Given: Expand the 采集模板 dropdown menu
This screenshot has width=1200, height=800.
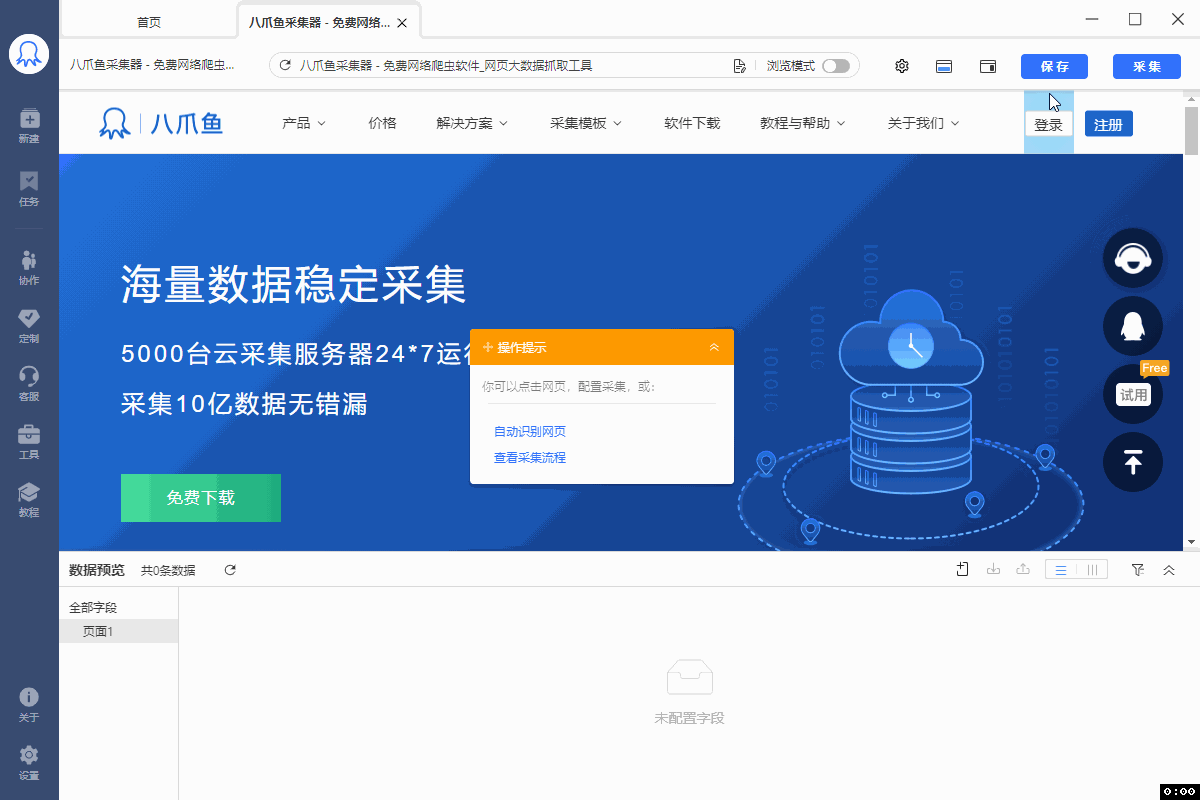Looking at the screenshot, I should 586,123.
